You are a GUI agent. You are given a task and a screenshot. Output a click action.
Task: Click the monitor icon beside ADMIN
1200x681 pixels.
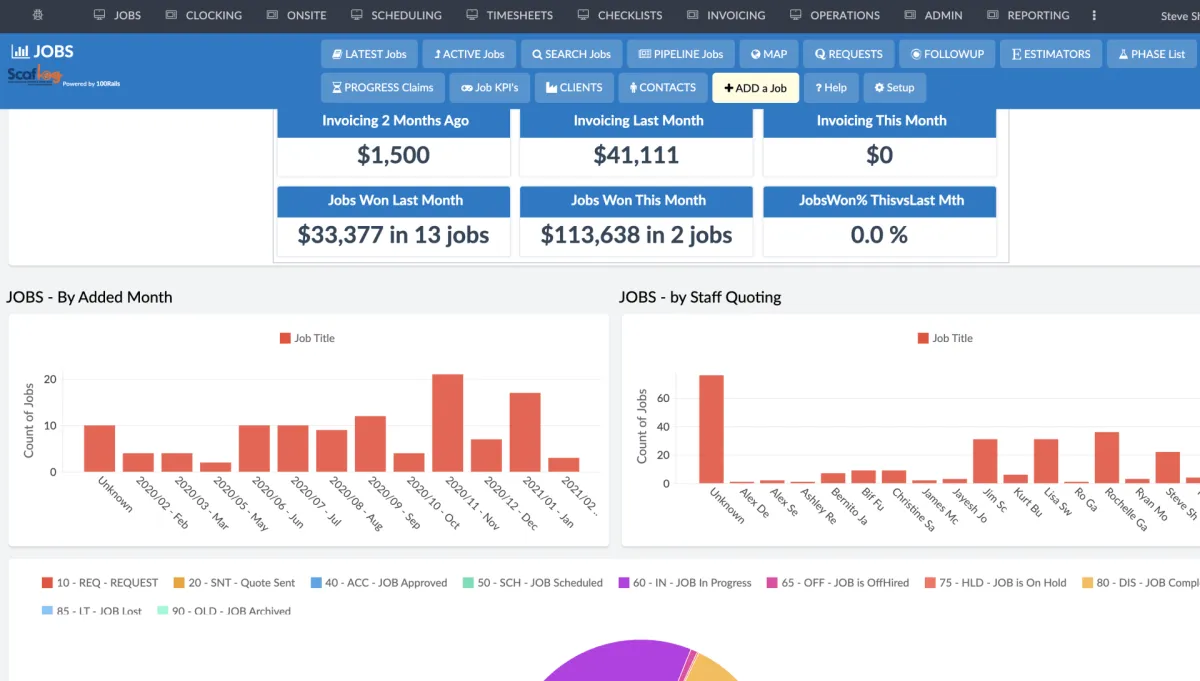tap(910, 16)
